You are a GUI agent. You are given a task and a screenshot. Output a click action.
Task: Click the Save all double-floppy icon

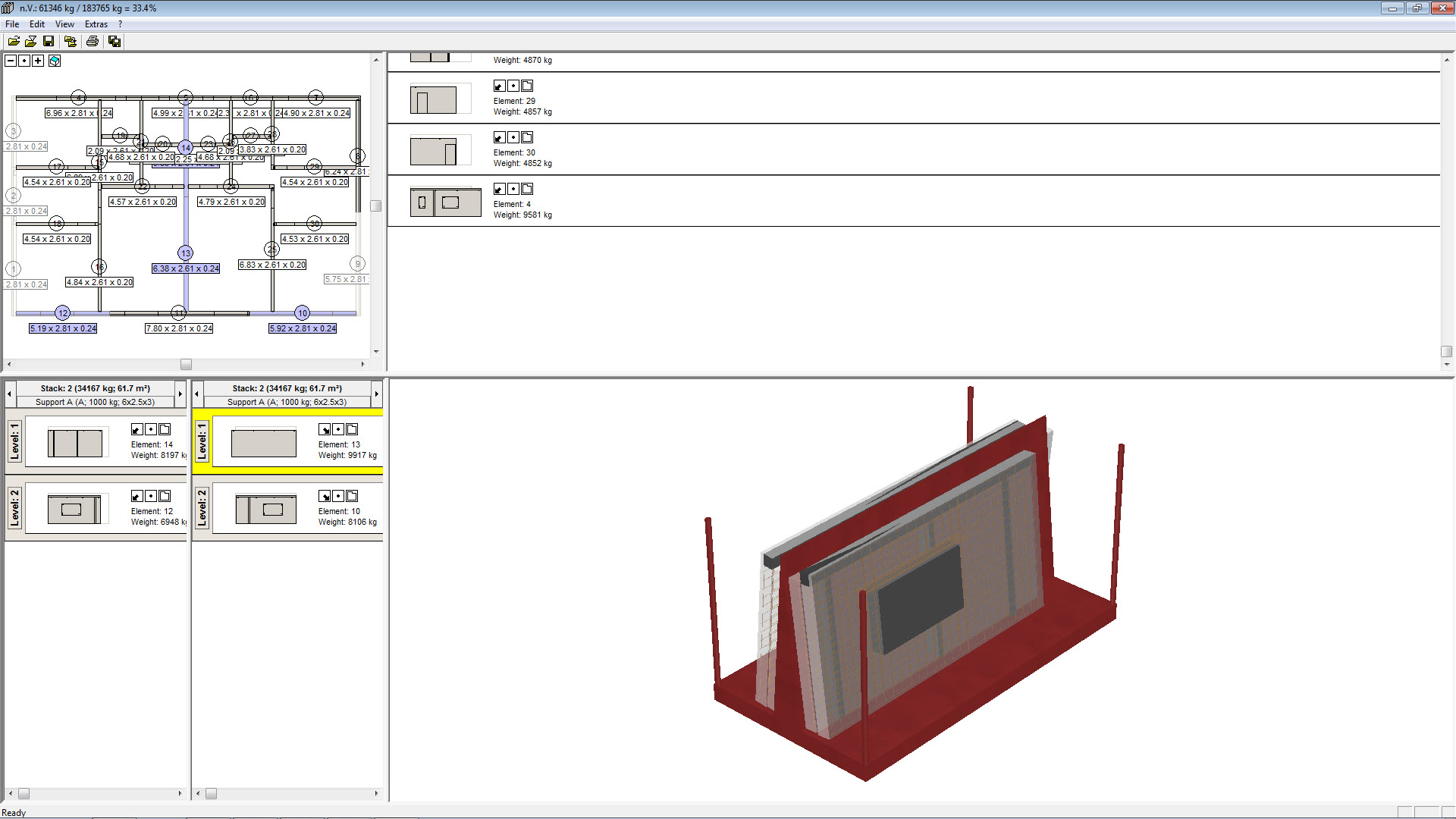115,41
